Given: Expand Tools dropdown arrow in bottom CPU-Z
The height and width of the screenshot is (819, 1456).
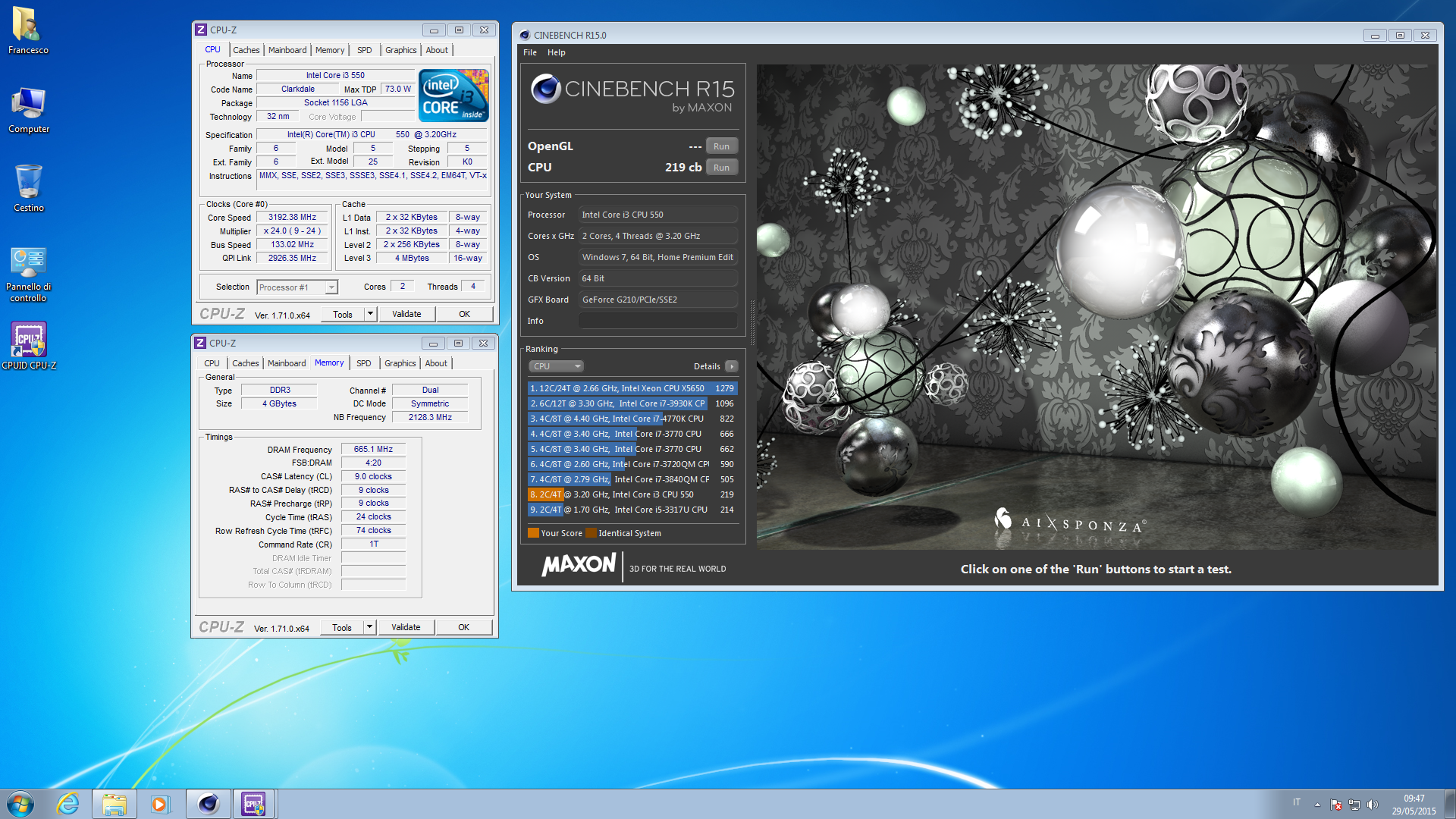Looking at the screenshot, I should click(369, 627).
